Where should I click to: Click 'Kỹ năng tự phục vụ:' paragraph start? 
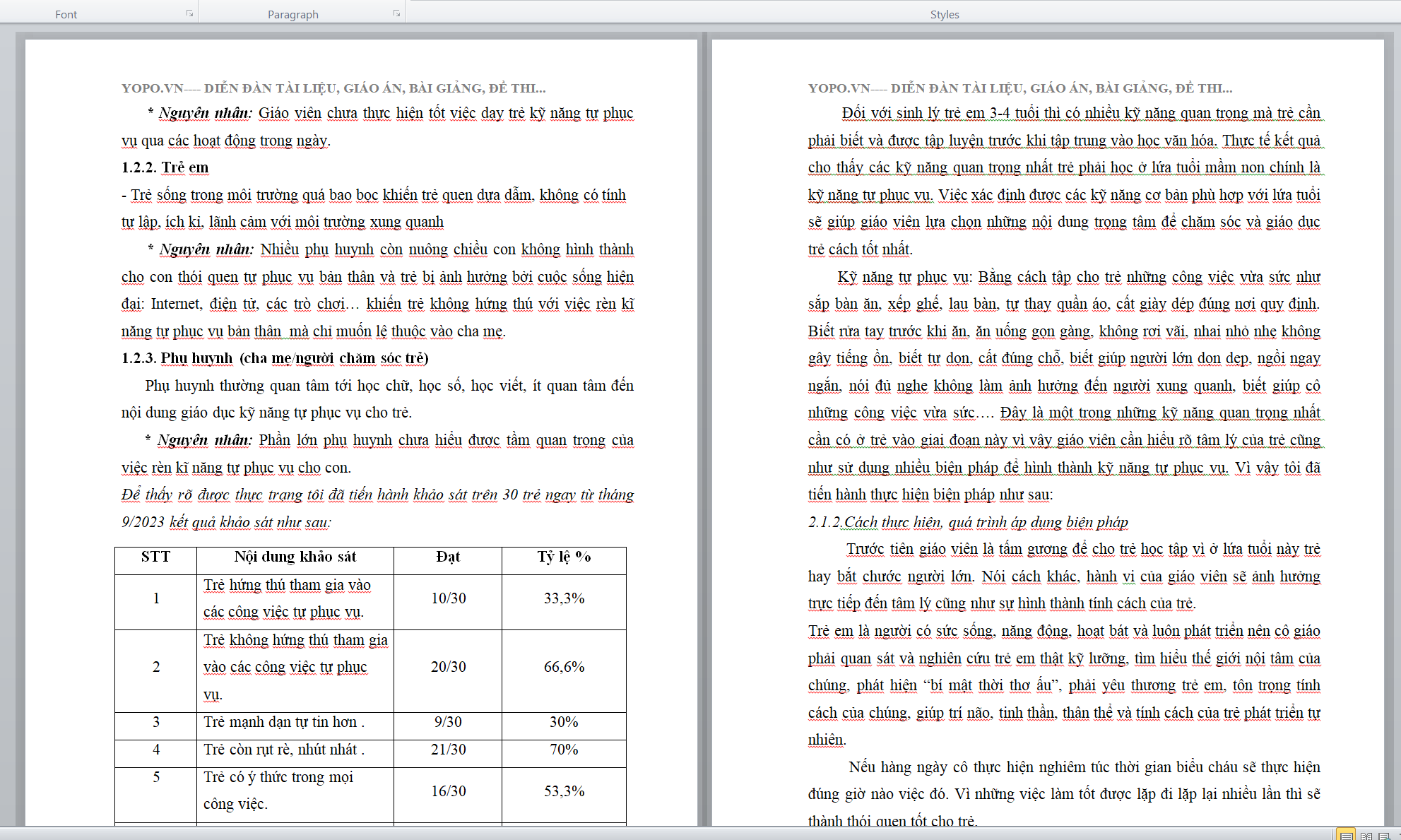(x=905, y=277)
